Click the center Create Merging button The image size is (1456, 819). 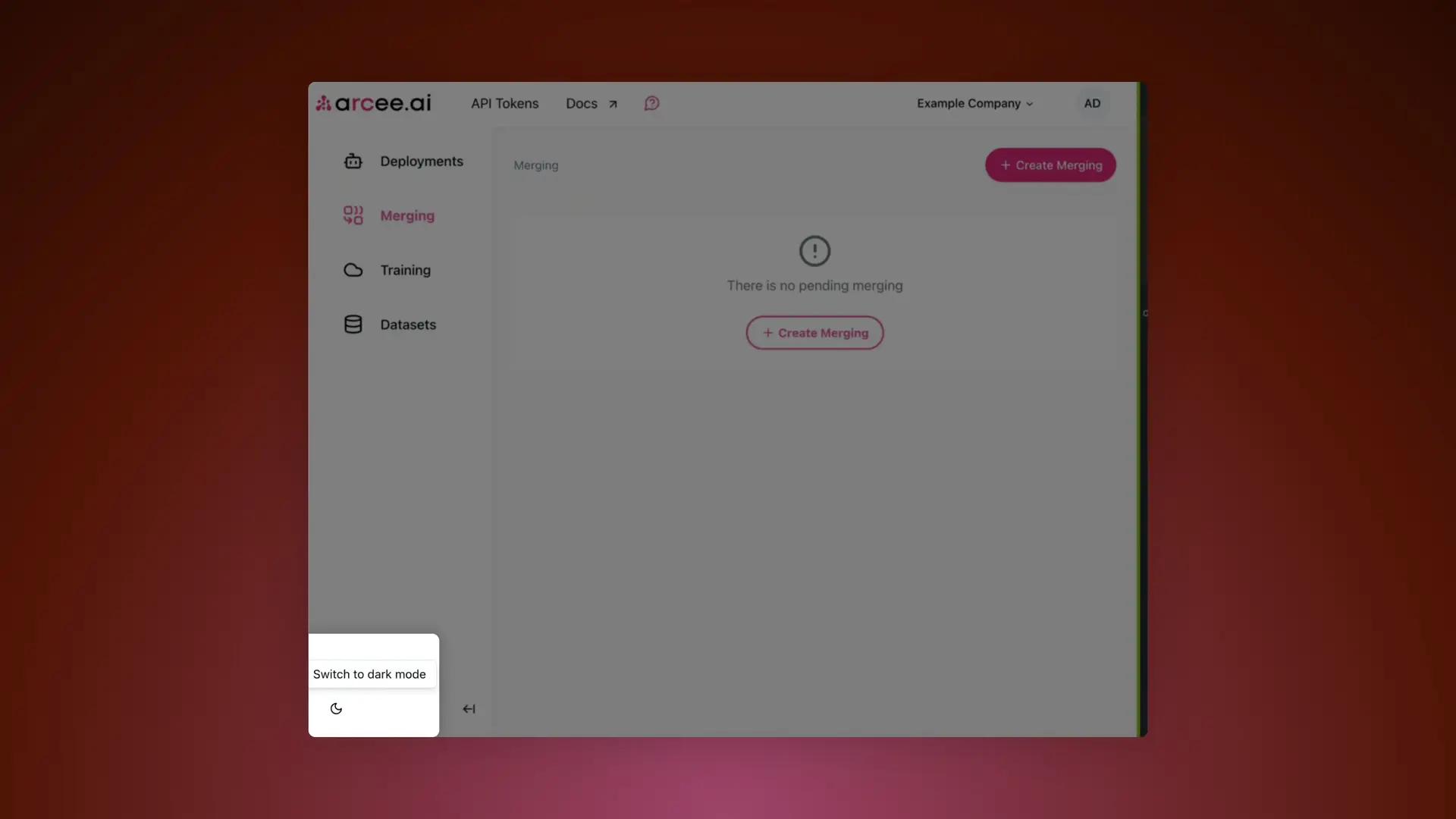(815, 332)
